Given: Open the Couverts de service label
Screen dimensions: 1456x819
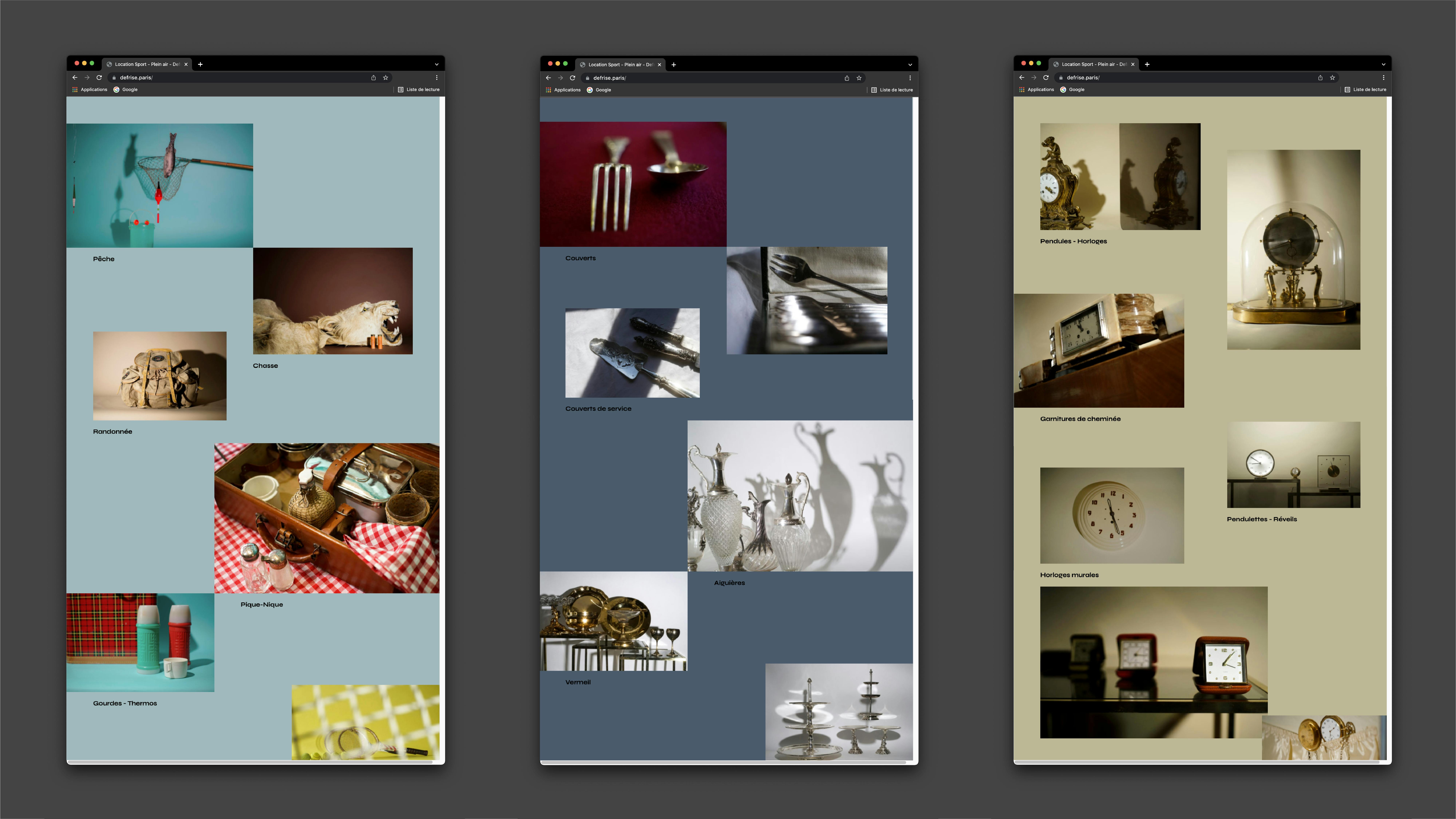Looking at the screenshot, I should tap(599, 409).
